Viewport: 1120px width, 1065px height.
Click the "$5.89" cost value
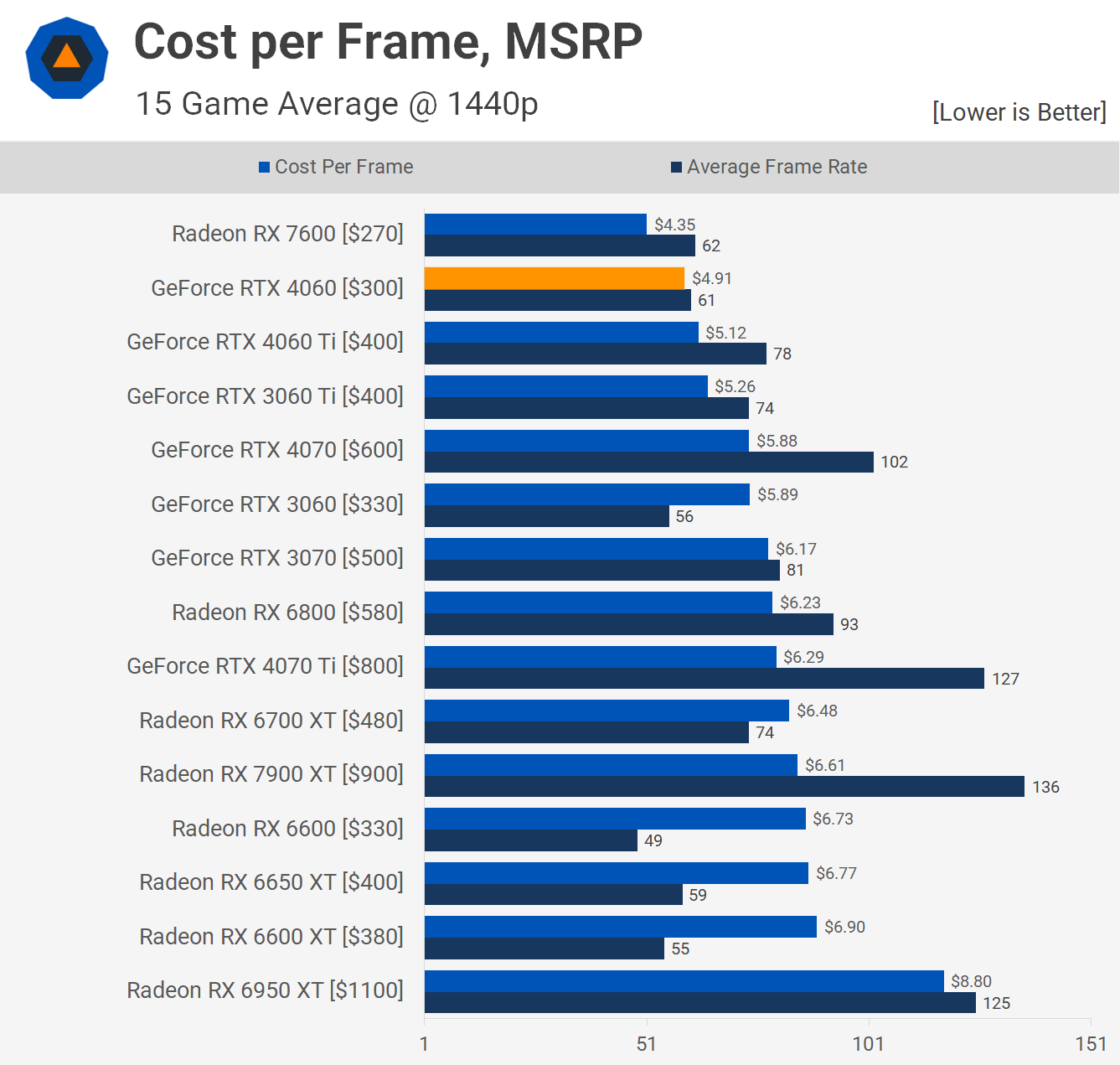tap(777, 494)
